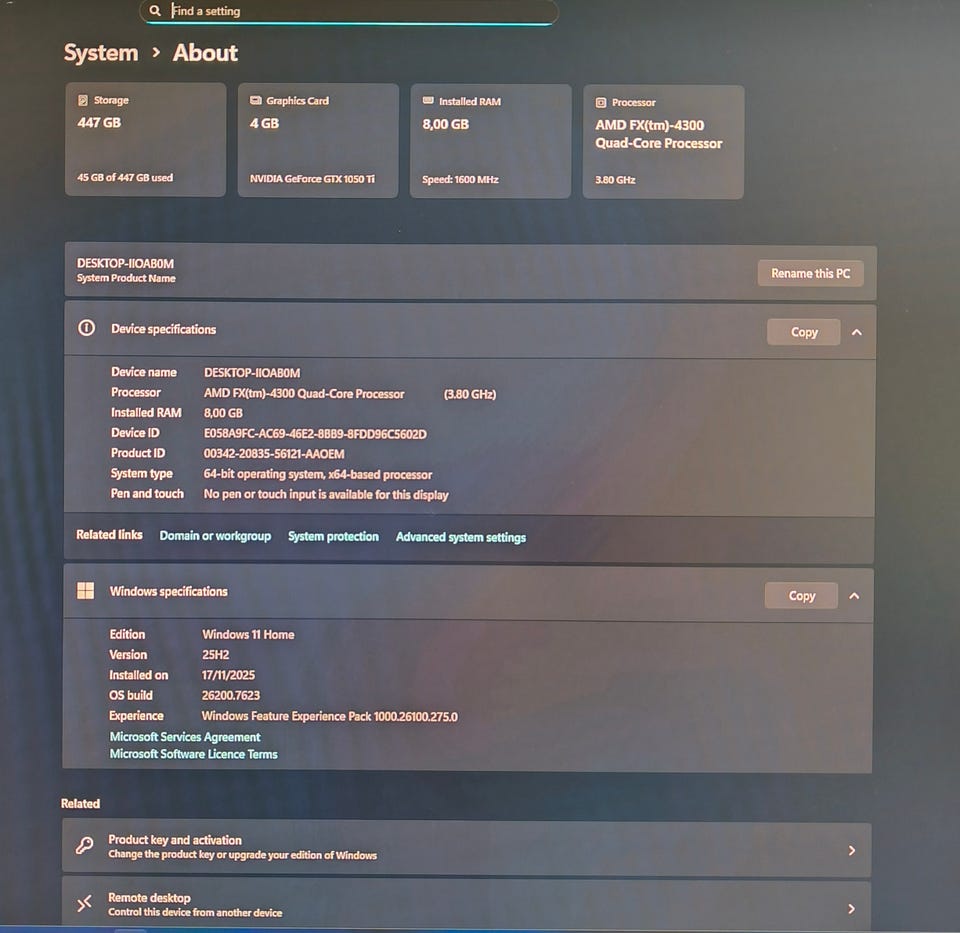Click the Remote desktop icon
This screenshot has height=933, width=960.
tap(84, 903)
